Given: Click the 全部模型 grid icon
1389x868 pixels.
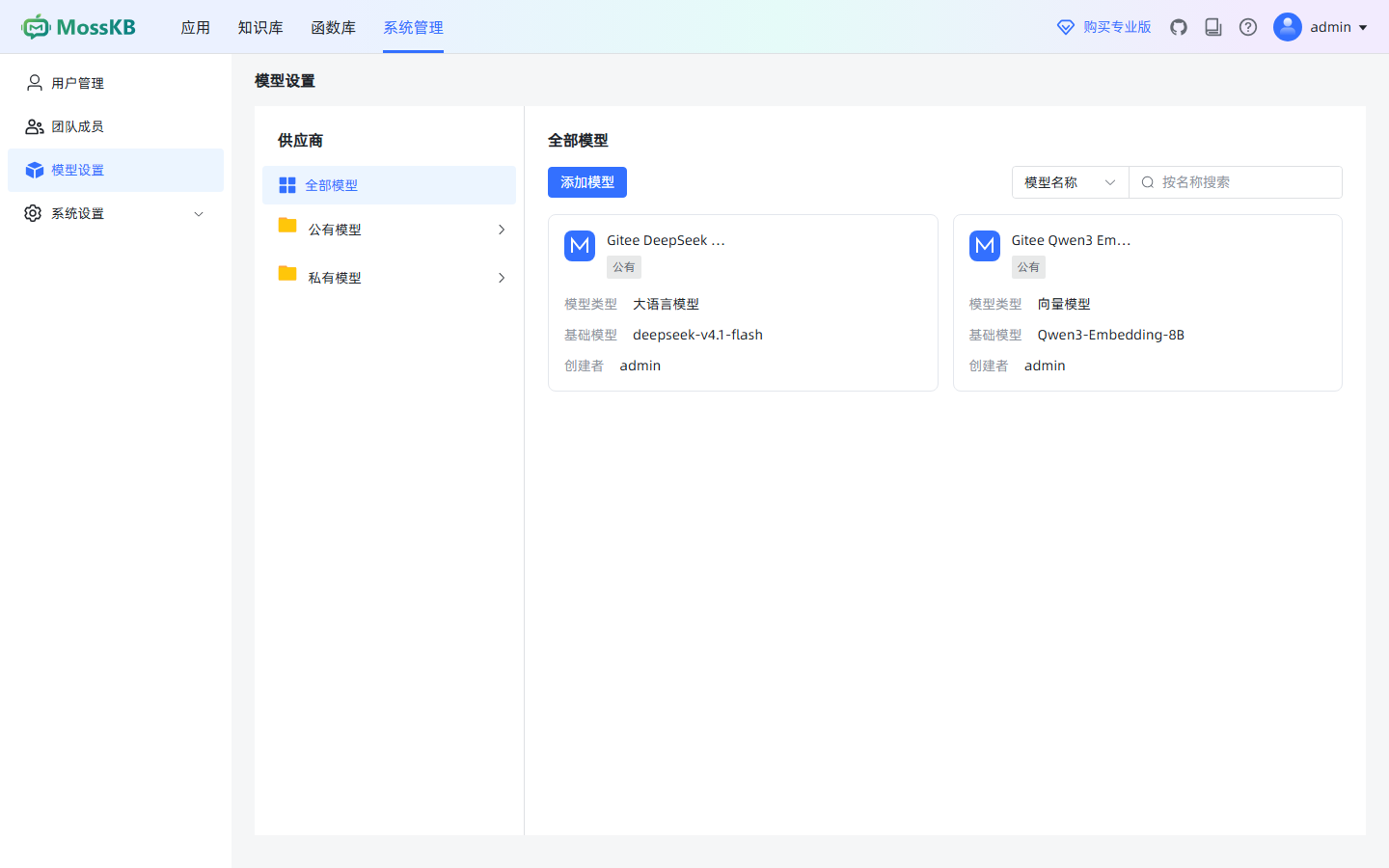Looking at the screenshot, I should point(287,185).
